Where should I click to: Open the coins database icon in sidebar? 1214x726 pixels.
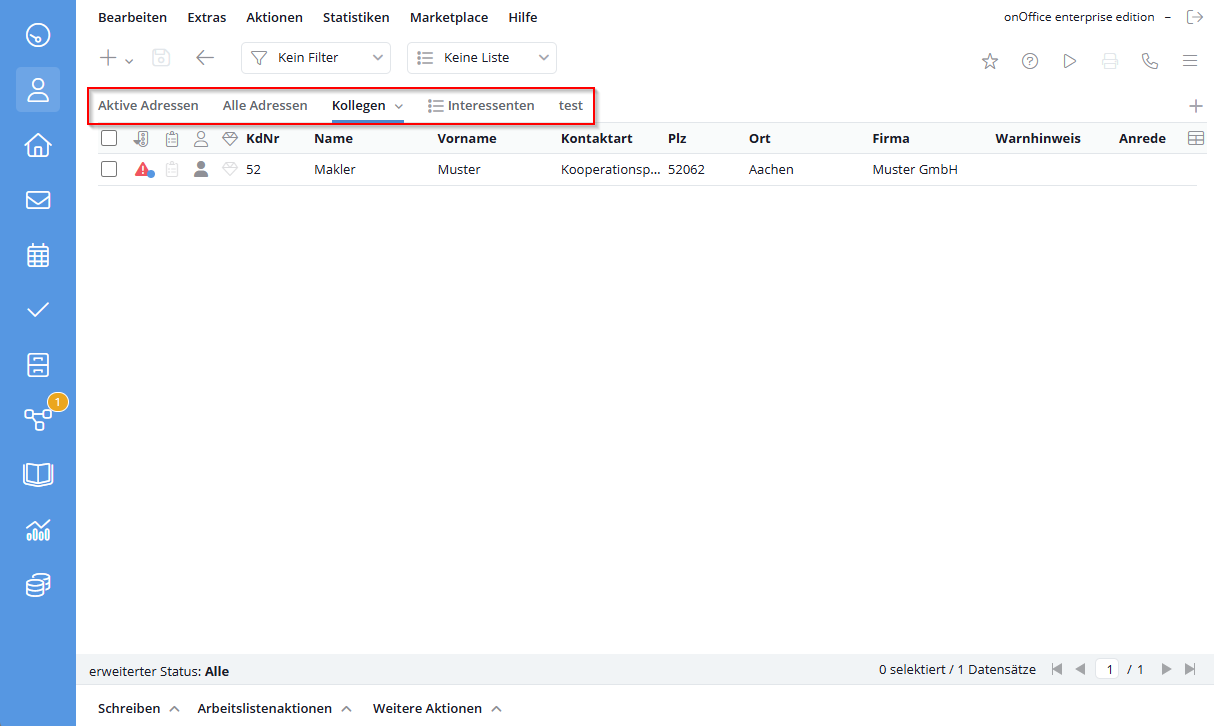(x=38, y=584)
